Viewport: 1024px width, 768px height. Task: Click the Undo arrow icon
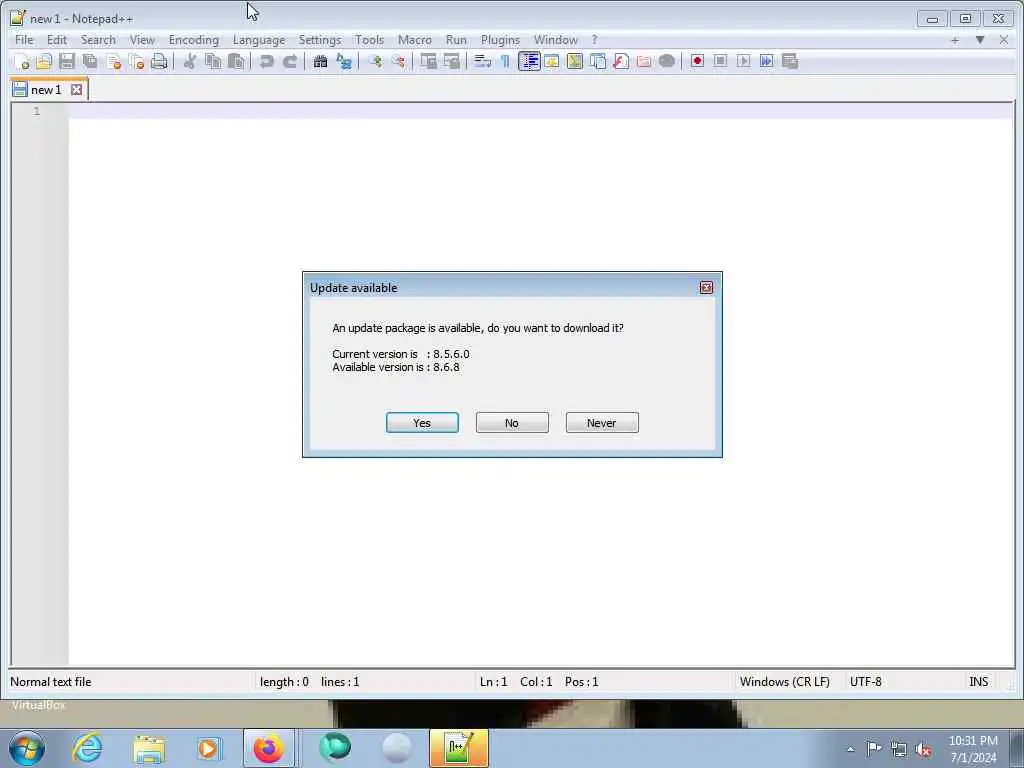(266, 61)
